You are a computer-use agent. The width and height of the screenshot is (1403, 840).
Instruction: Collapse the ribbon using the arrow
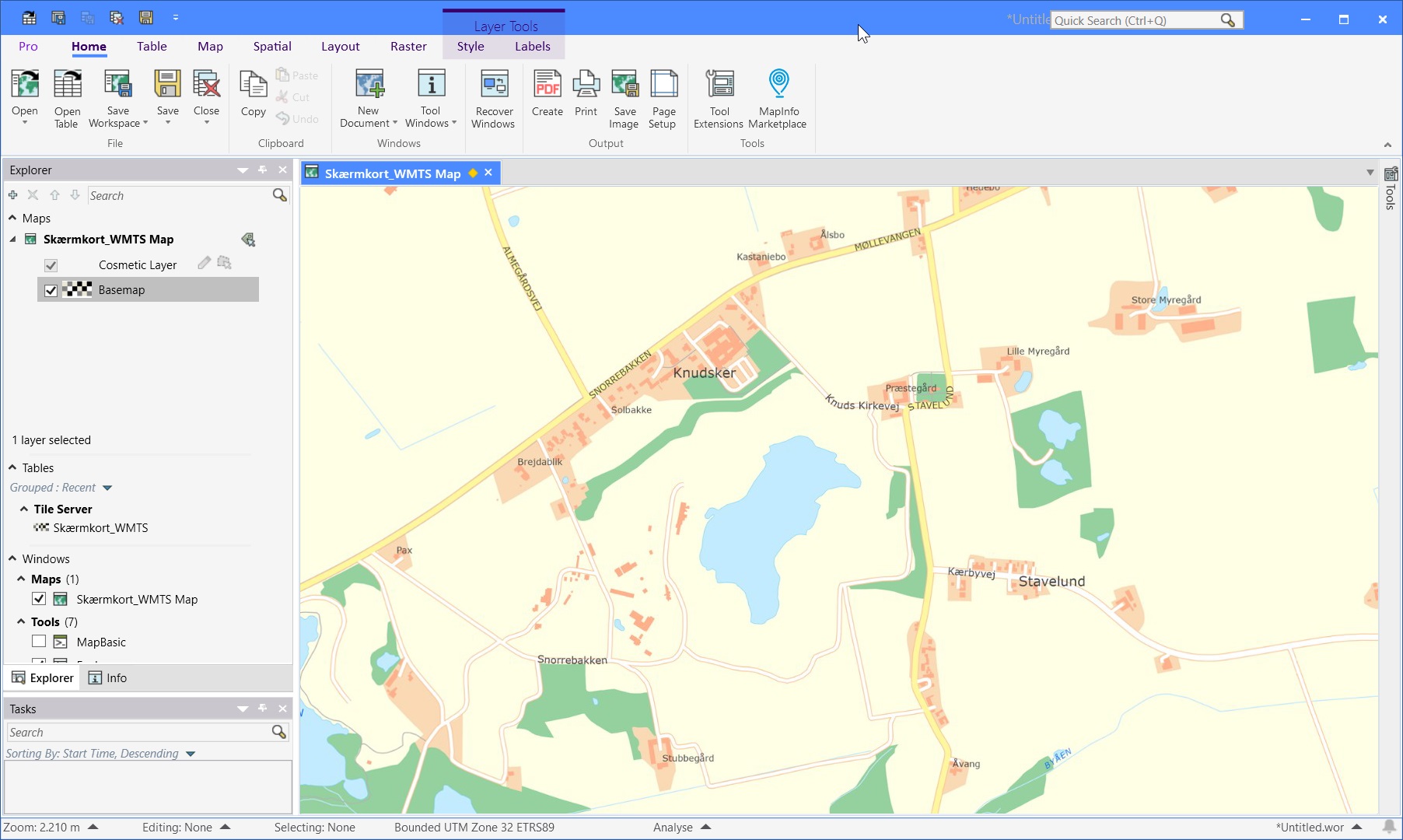(x=1387, y=145)
